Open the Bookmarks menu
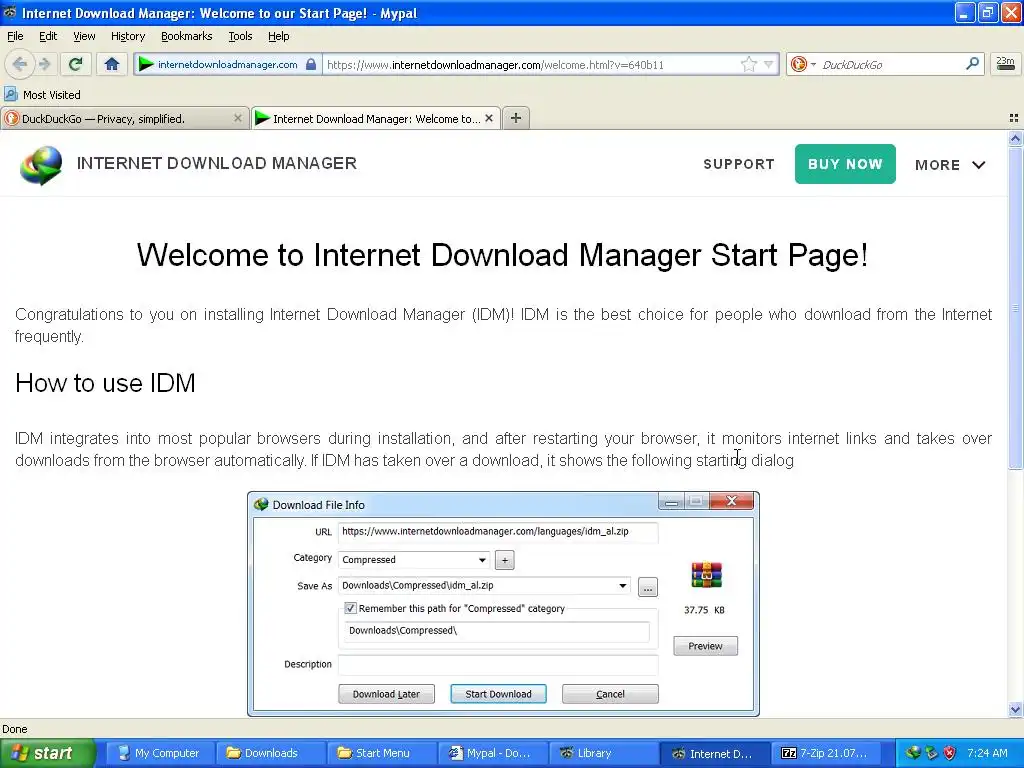 click(186, 36)
